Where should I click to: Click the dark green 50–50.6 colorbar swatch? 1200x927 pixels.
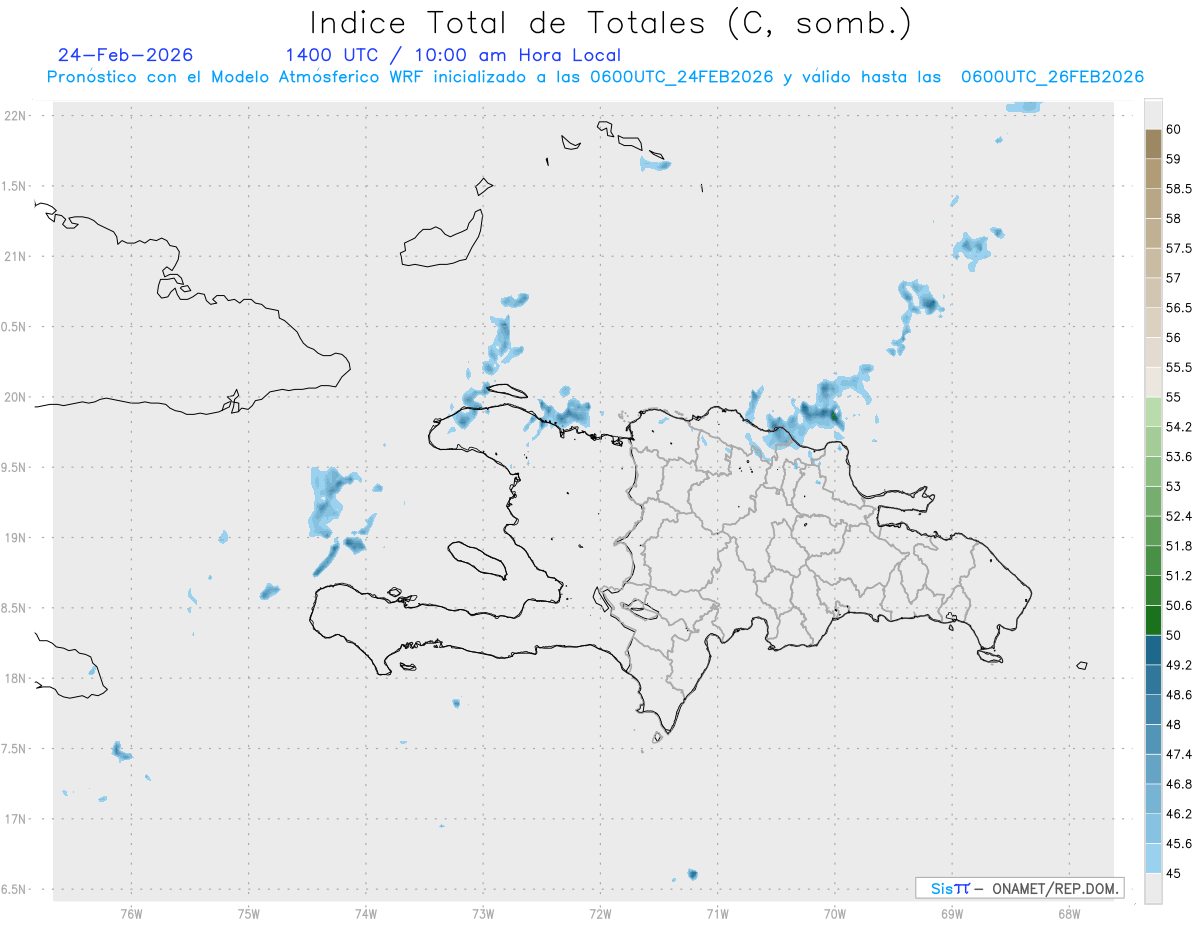(1153, 620)
